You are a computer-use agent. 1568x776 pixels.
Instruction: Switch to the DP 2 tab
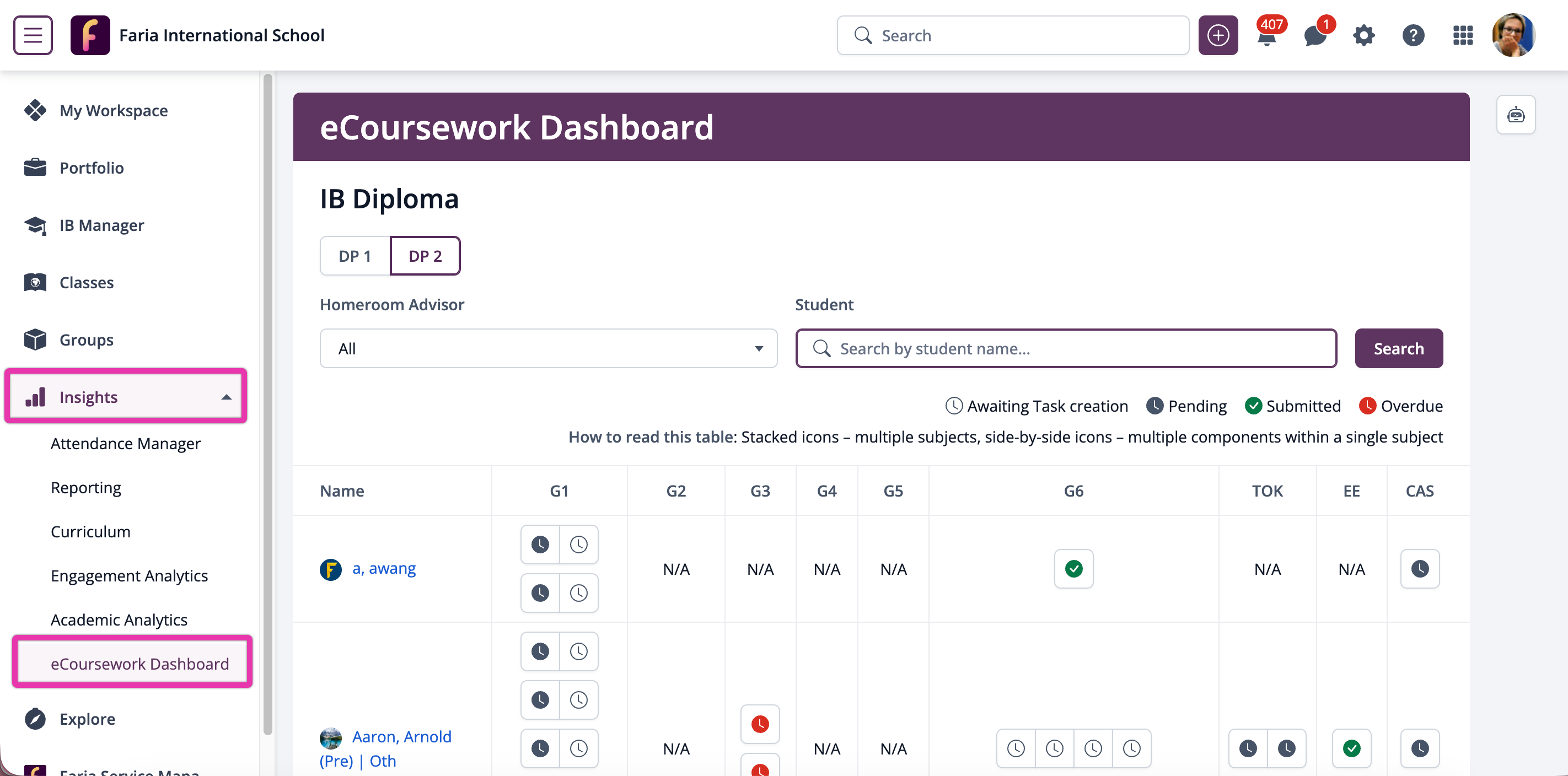coord(425,256)
